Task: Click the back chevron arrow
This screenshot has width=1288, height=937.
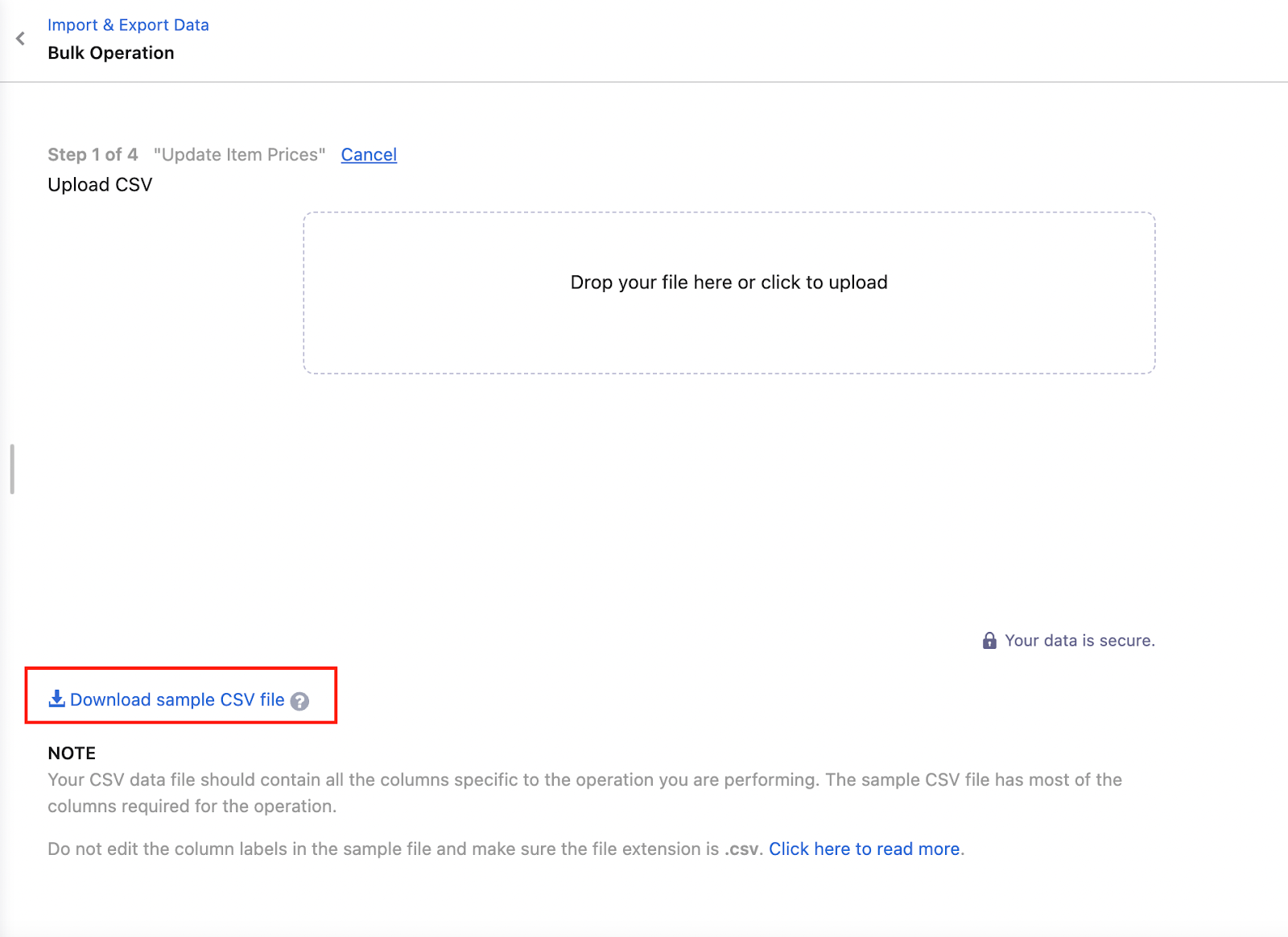Action: [x=20, y=39]
